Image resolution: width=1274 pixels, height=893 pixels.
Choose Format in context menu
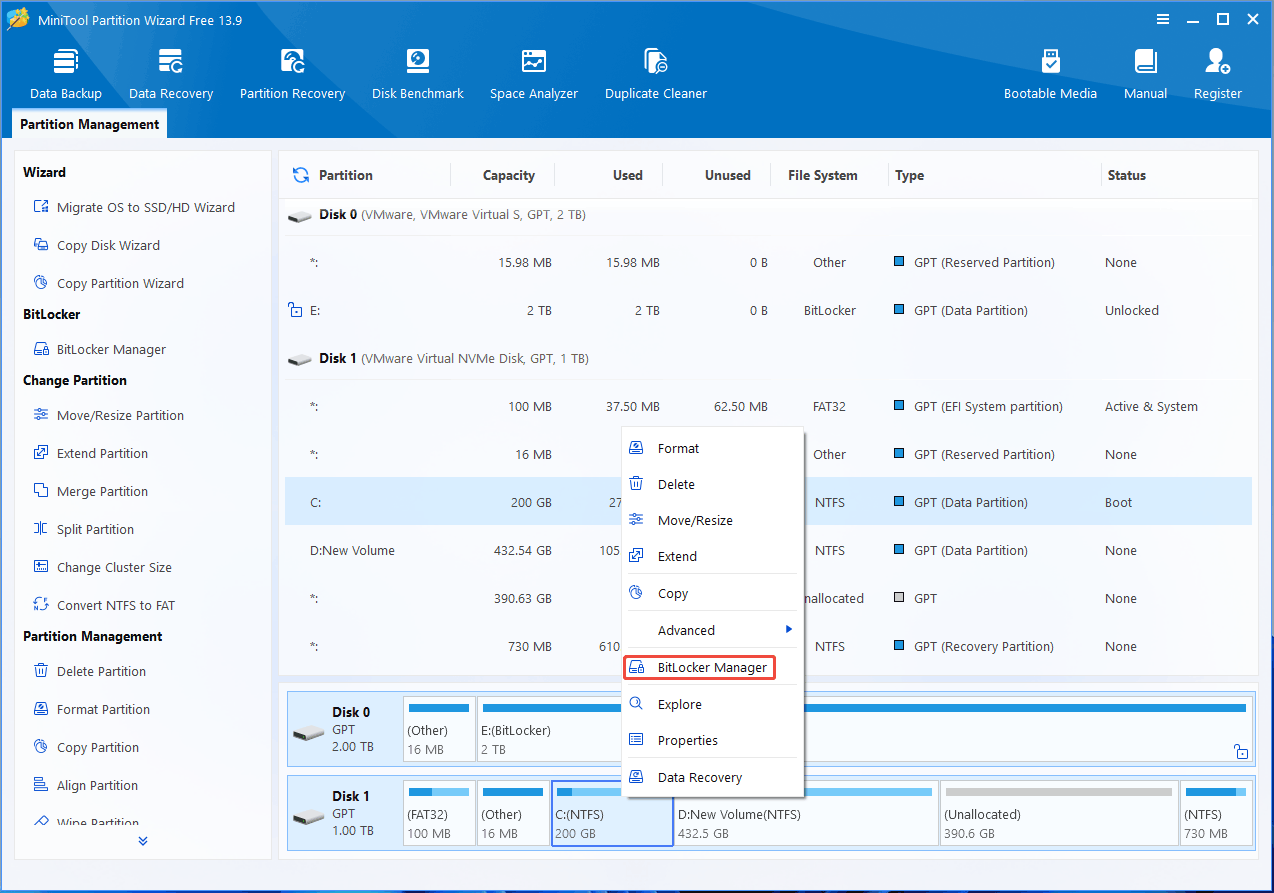coord(712,448)
